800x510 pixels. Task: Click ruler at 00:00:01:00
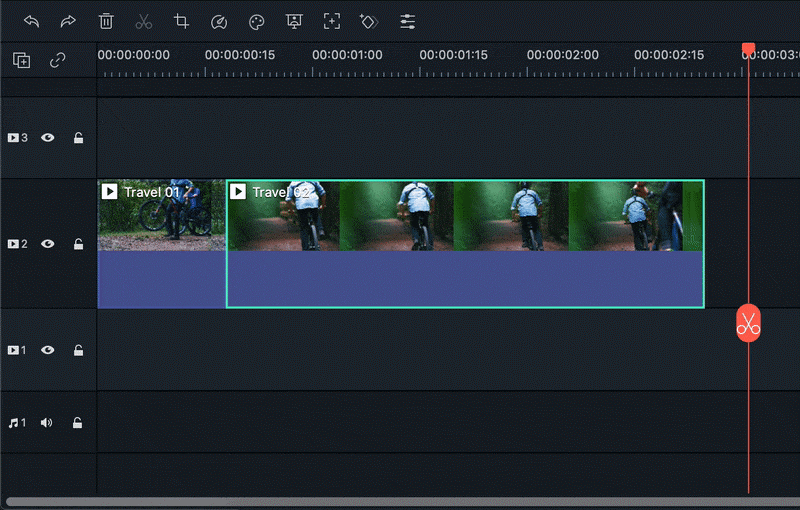[x=347, y=55]
